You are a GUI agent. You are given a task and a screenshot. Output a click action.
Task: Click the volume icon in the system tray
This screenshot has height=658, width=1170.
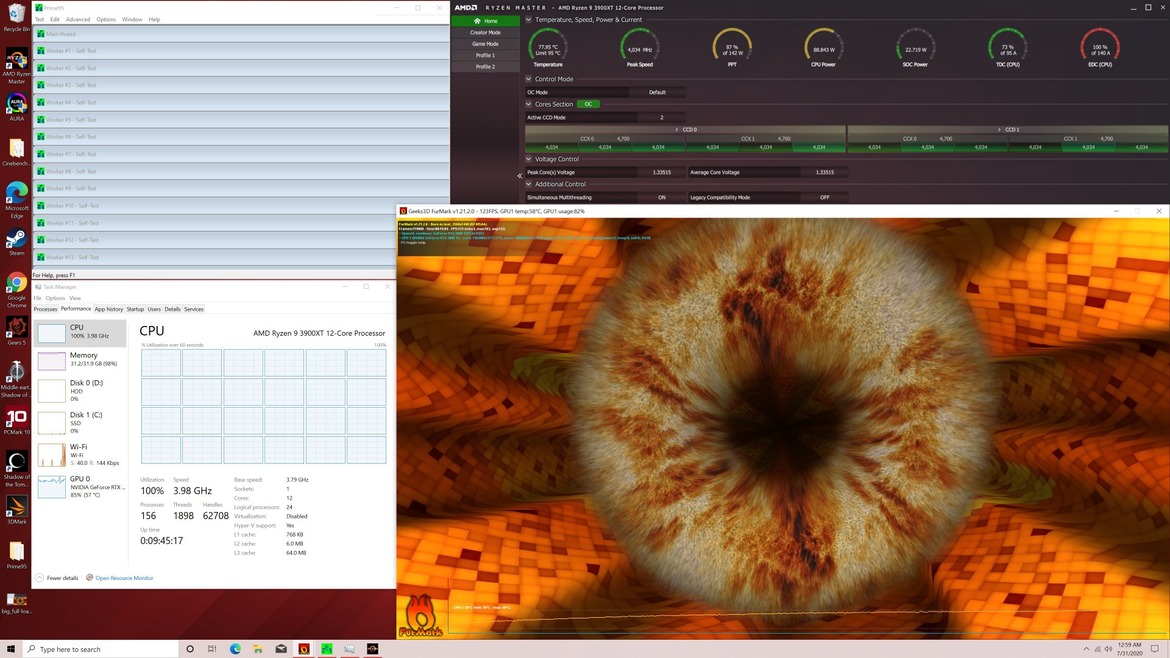pyautogui.click(x=1108, y=649)
